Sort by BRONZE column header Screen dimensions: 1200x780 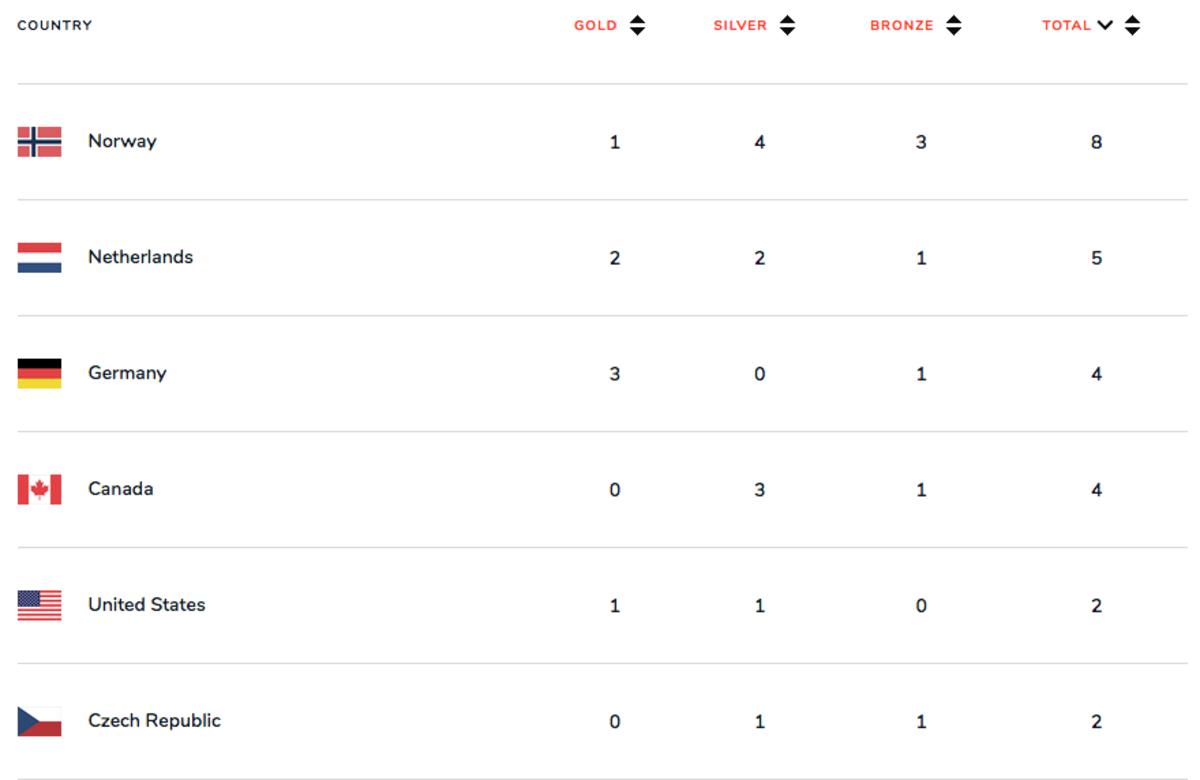click(x=901, y=26)
